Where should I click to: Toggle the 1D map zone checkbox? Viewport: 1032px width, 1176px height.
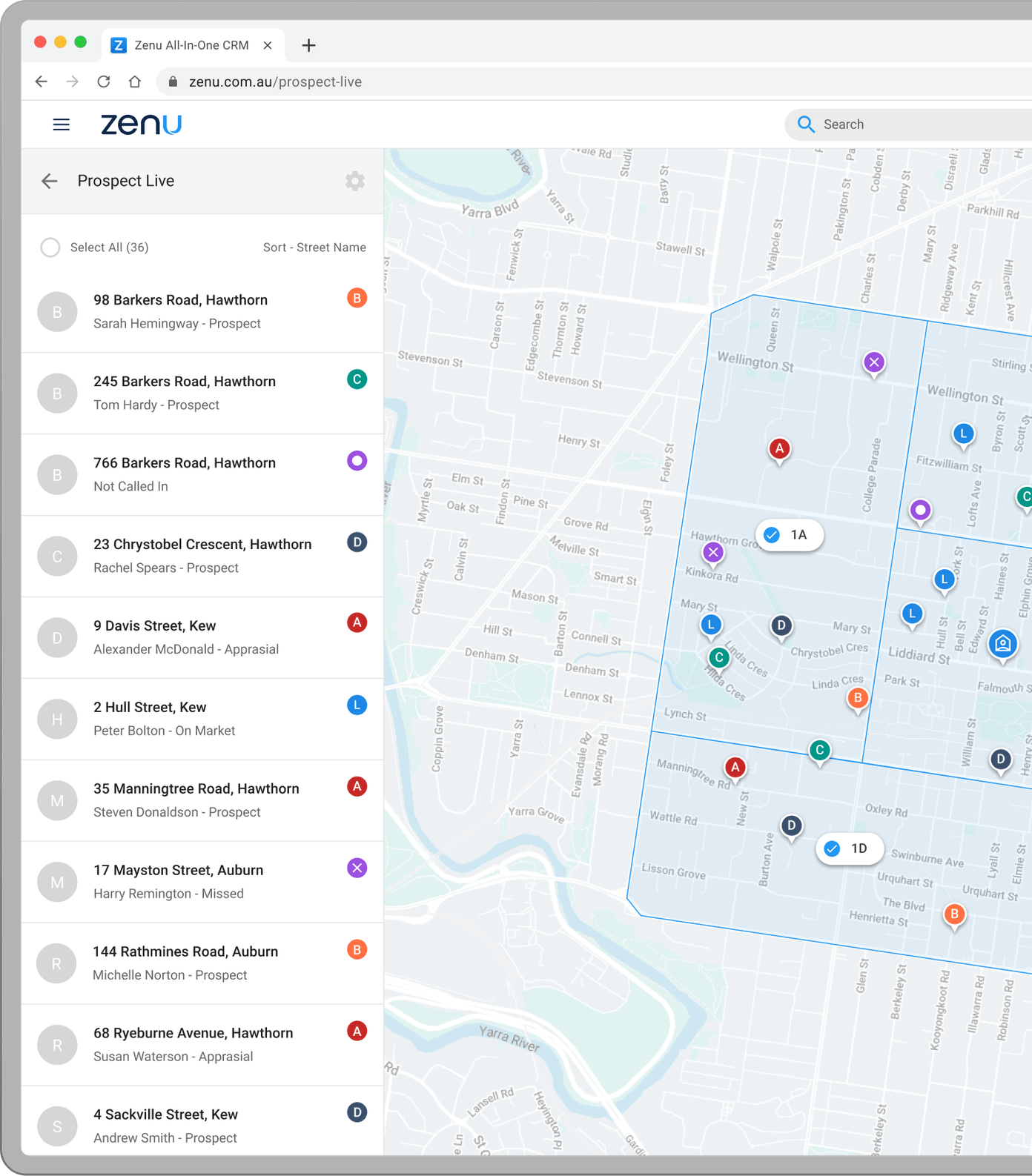(x=833, y=848)
